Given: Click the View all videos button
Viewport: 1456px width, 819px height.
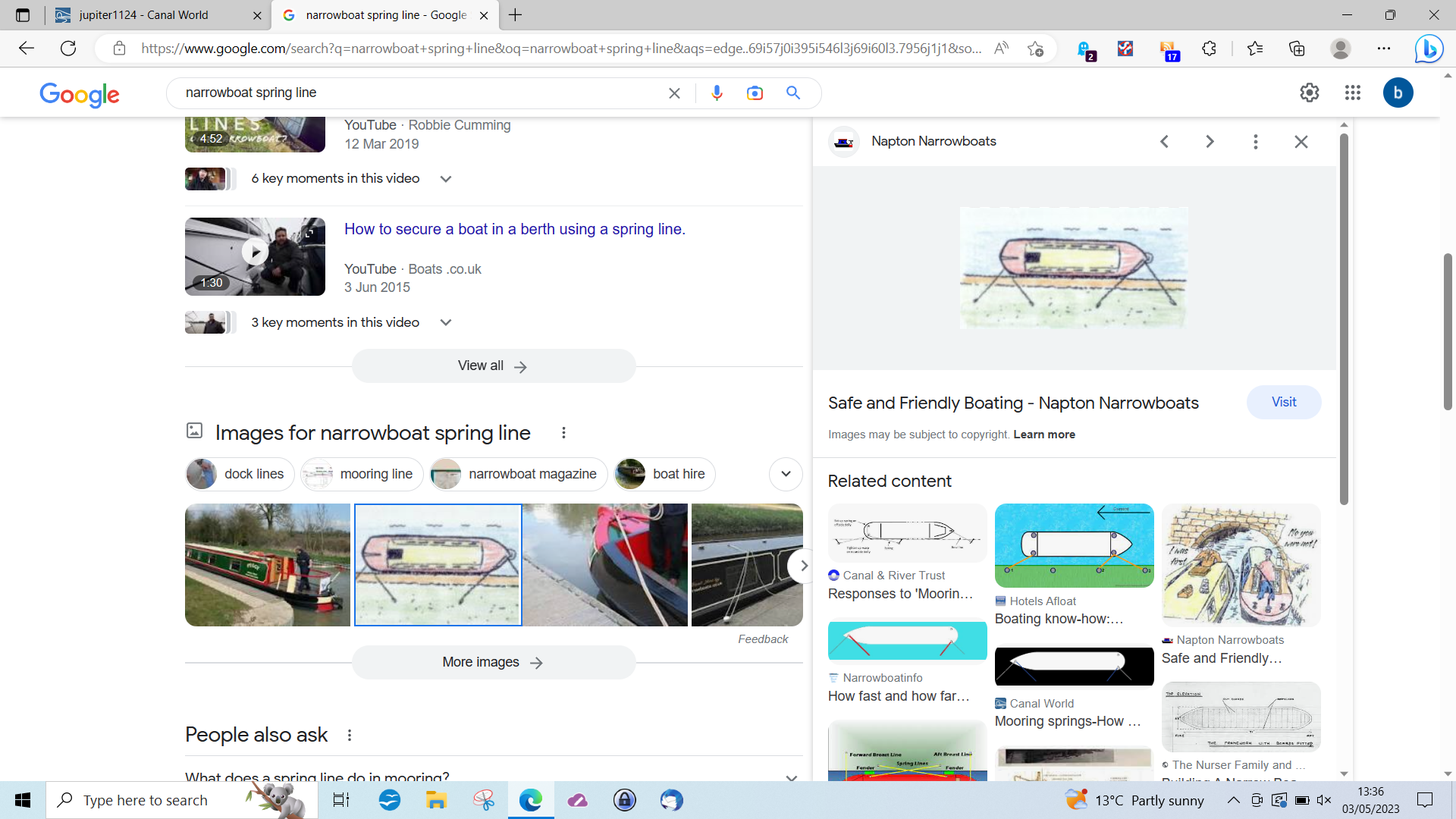Looking at the screenshot, I should pyautogui.click(x=493, y=366).
